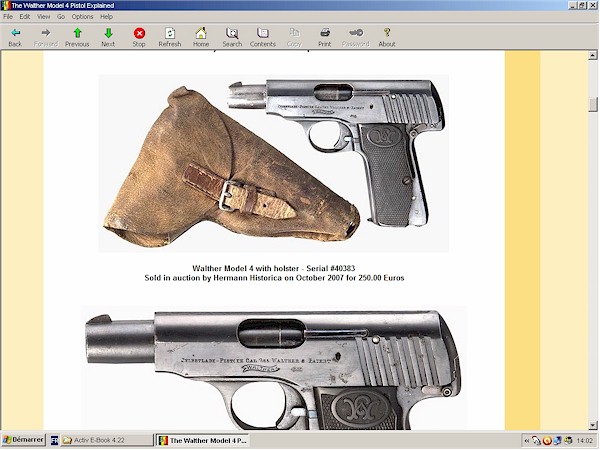Minimize the e-book window
The image size is (600, 450).
(x=573, y=5)
